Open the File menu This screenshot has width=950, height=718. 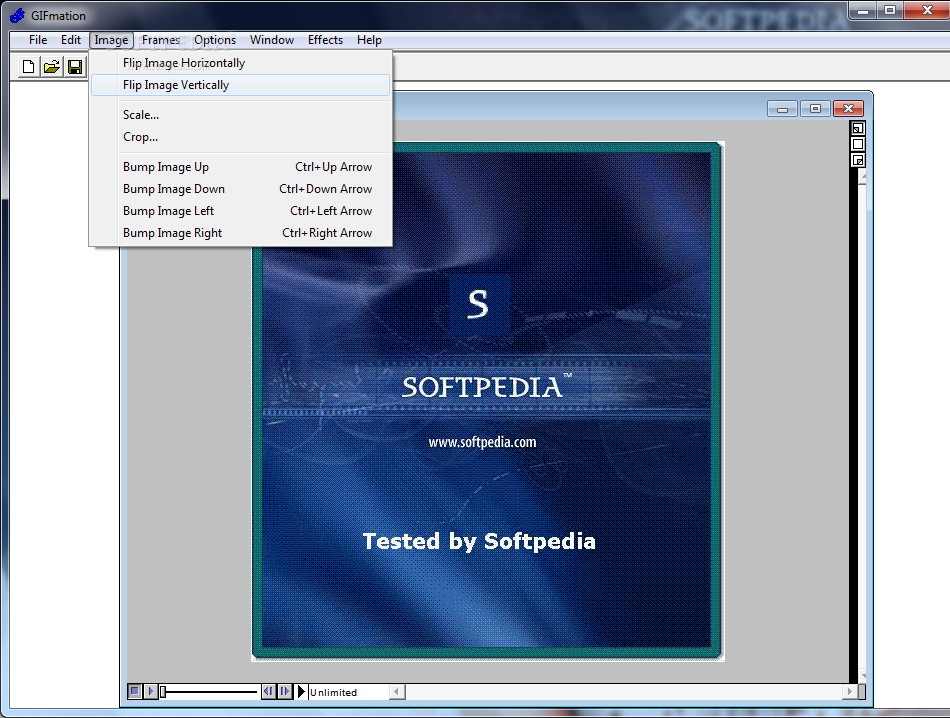pos(38,39)
